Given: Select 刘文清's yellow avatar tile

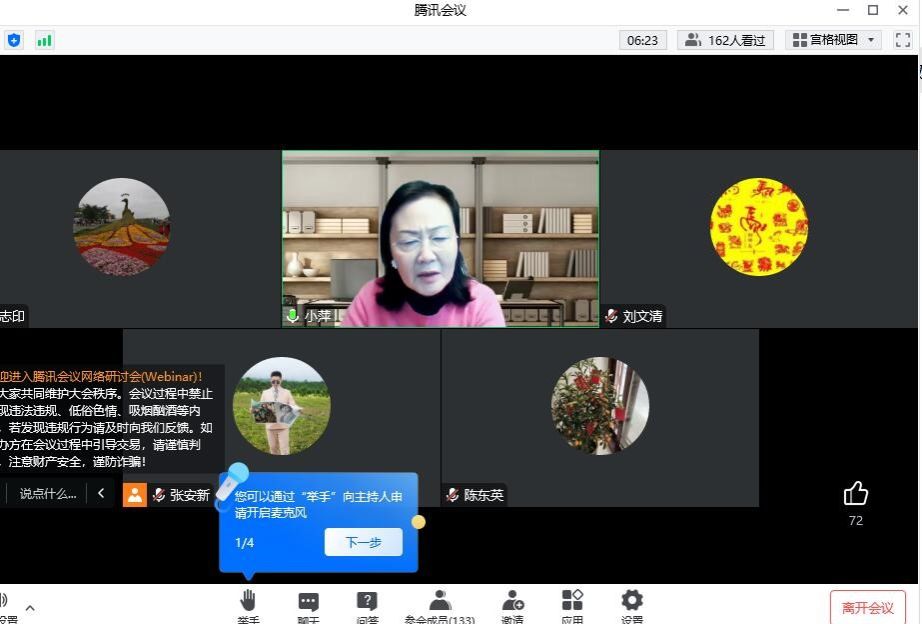Looking at the screenshot, I should [x=758, y=227].
